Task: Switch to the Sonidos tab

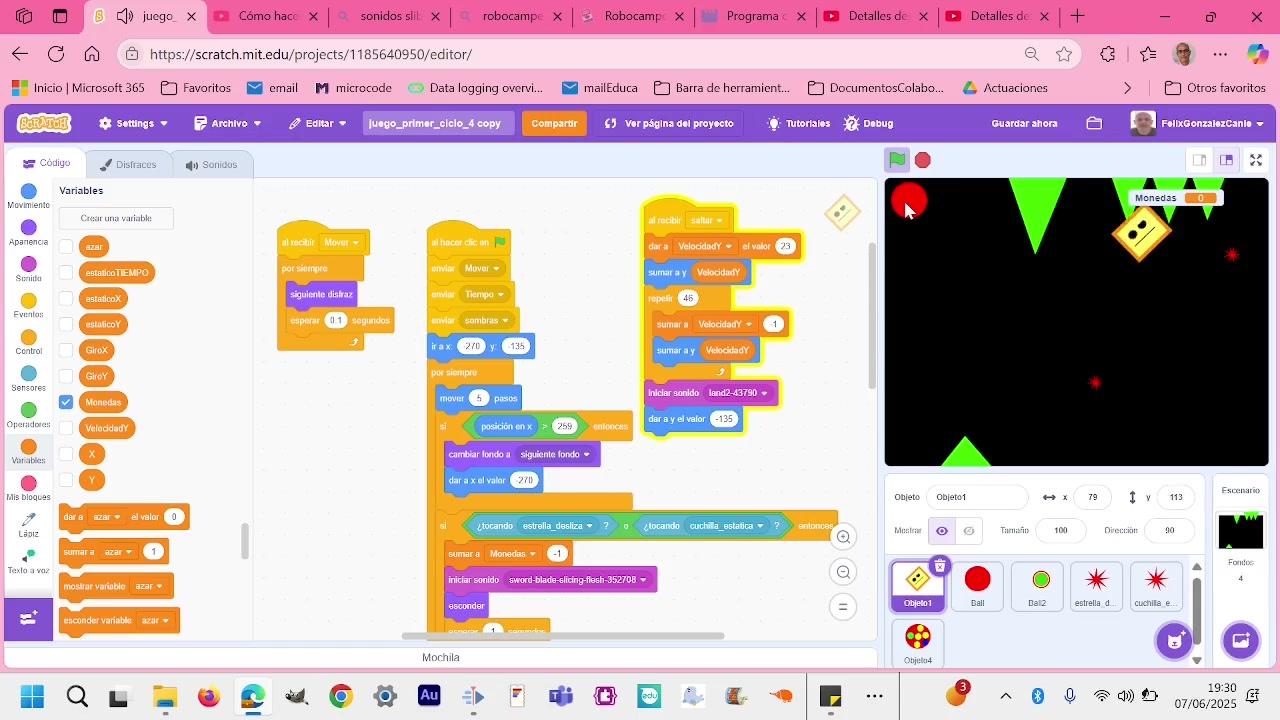Action: (211, 165)
